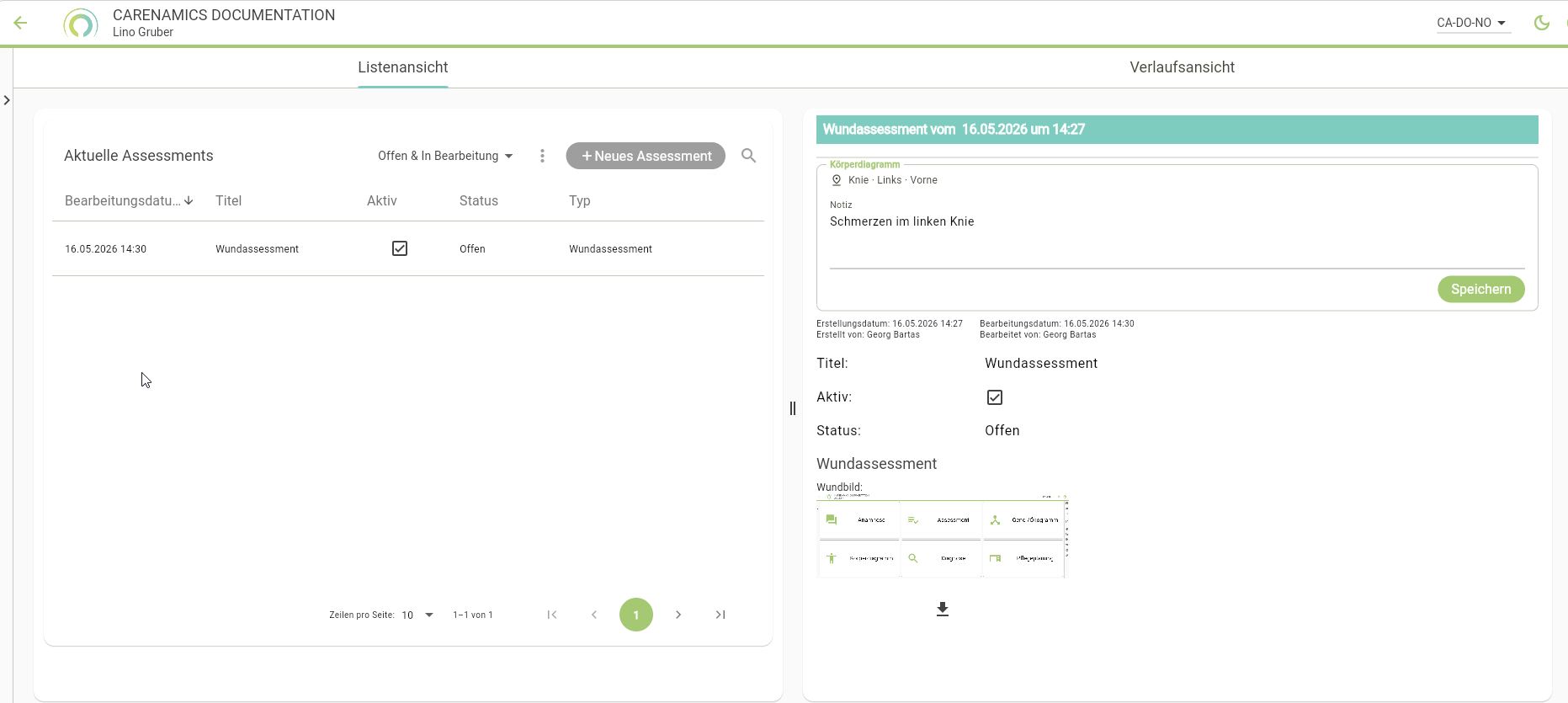Go back with the green arrow
The image size is (1568, 703).
pos(20,24)
